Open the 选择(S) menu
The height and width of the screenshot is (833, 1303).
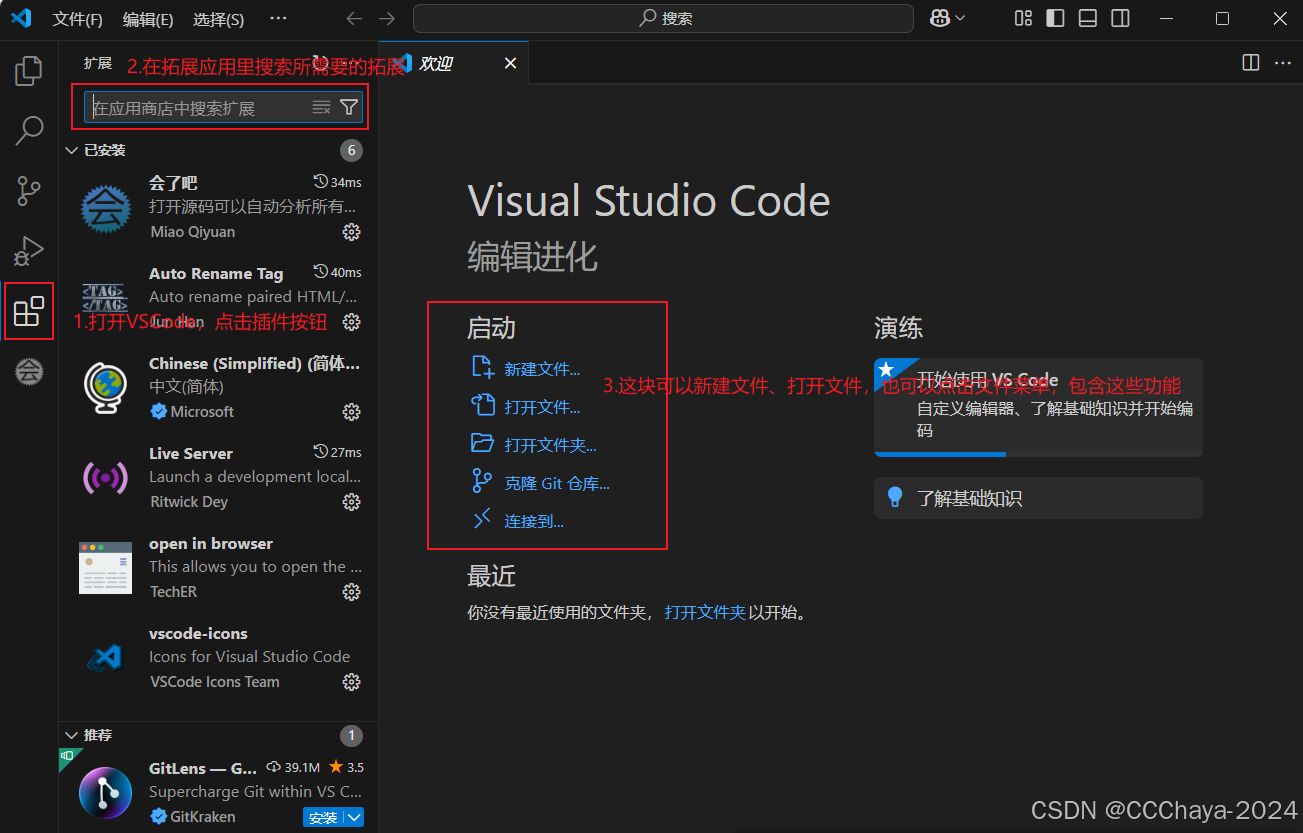pos(218,19)
